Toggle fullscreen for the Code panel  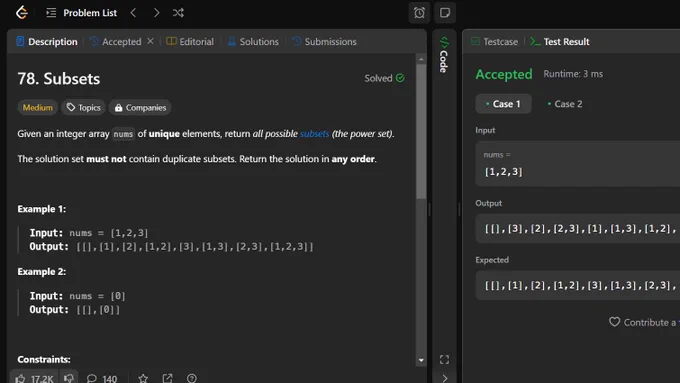click(444, 360)
